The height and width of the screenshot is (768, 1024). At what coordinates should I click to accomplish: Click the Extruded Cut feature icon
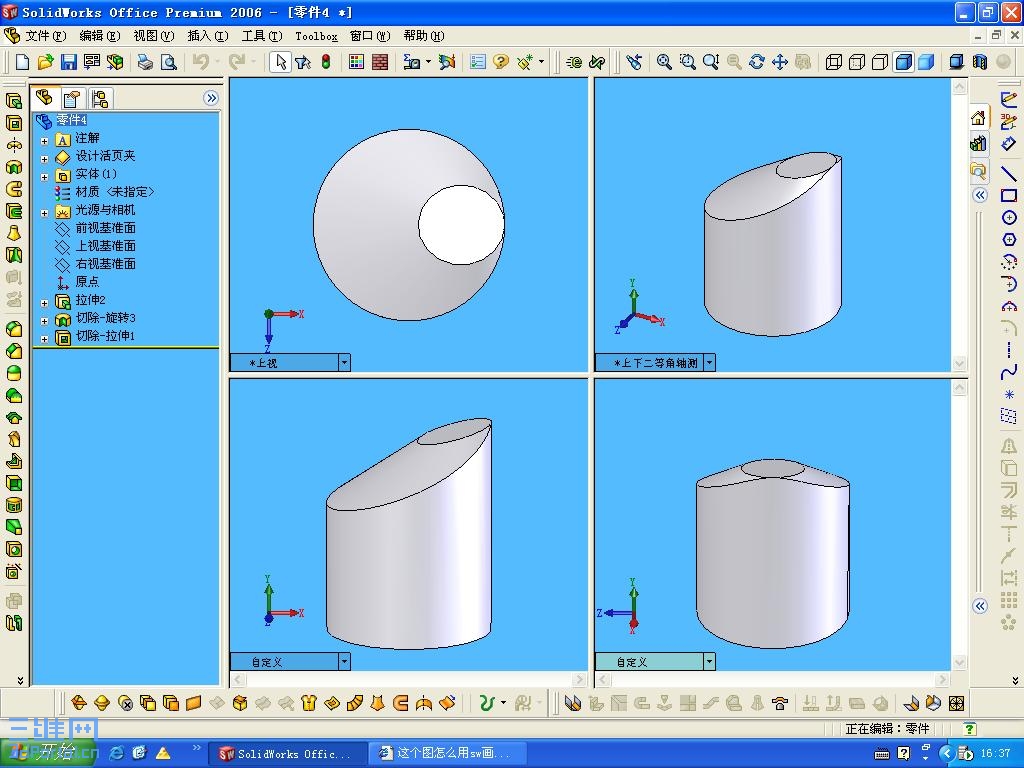point(14,123)
